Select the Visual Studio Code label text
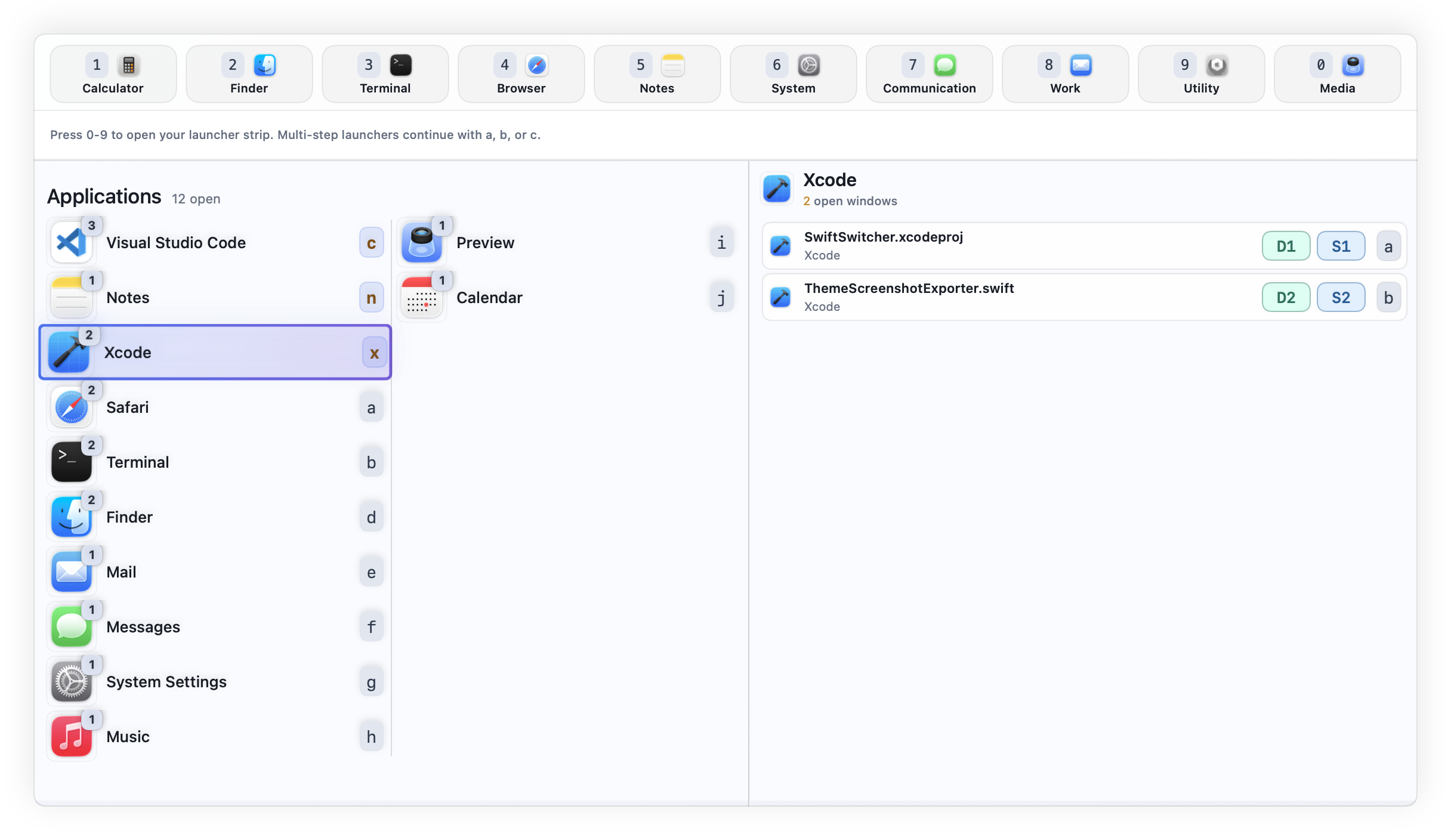This screenshot has height=840, width=1451. tap(176, 243)
